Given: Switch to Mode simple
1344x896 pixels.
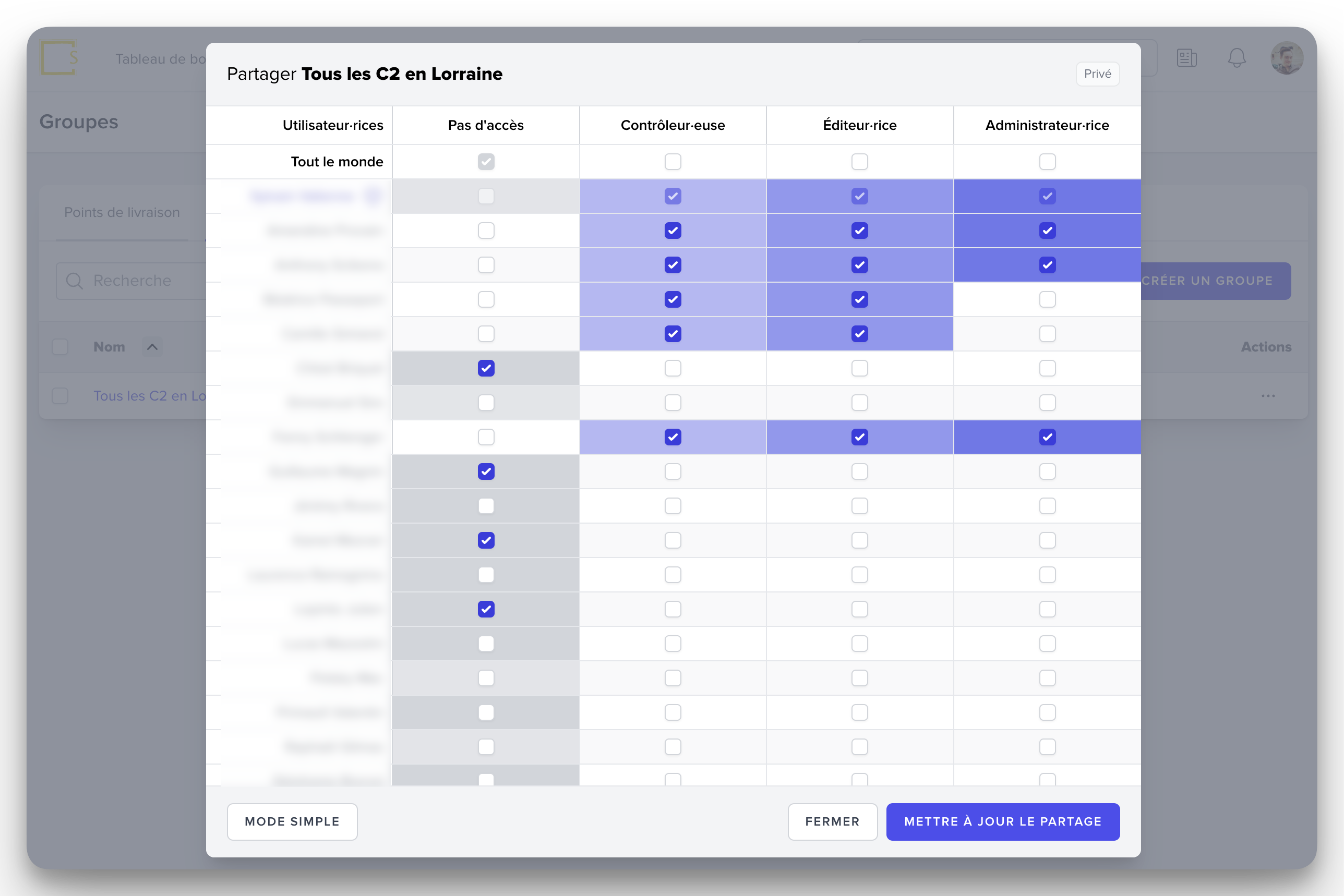Looking at the screenshot, I should [292, 821].
